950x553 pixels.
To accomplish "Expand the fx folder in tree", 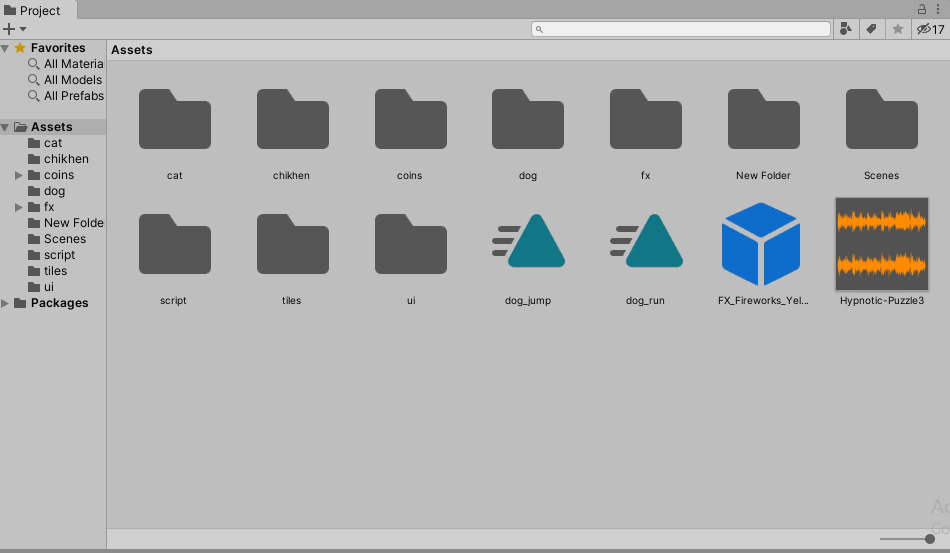I will point(19,207).
